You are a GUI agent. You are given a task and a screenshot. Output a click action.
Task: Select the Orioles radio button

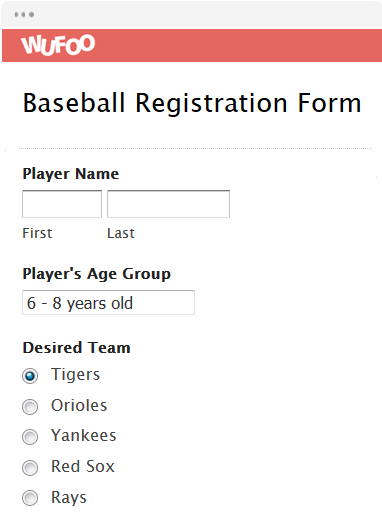(30, 407)
